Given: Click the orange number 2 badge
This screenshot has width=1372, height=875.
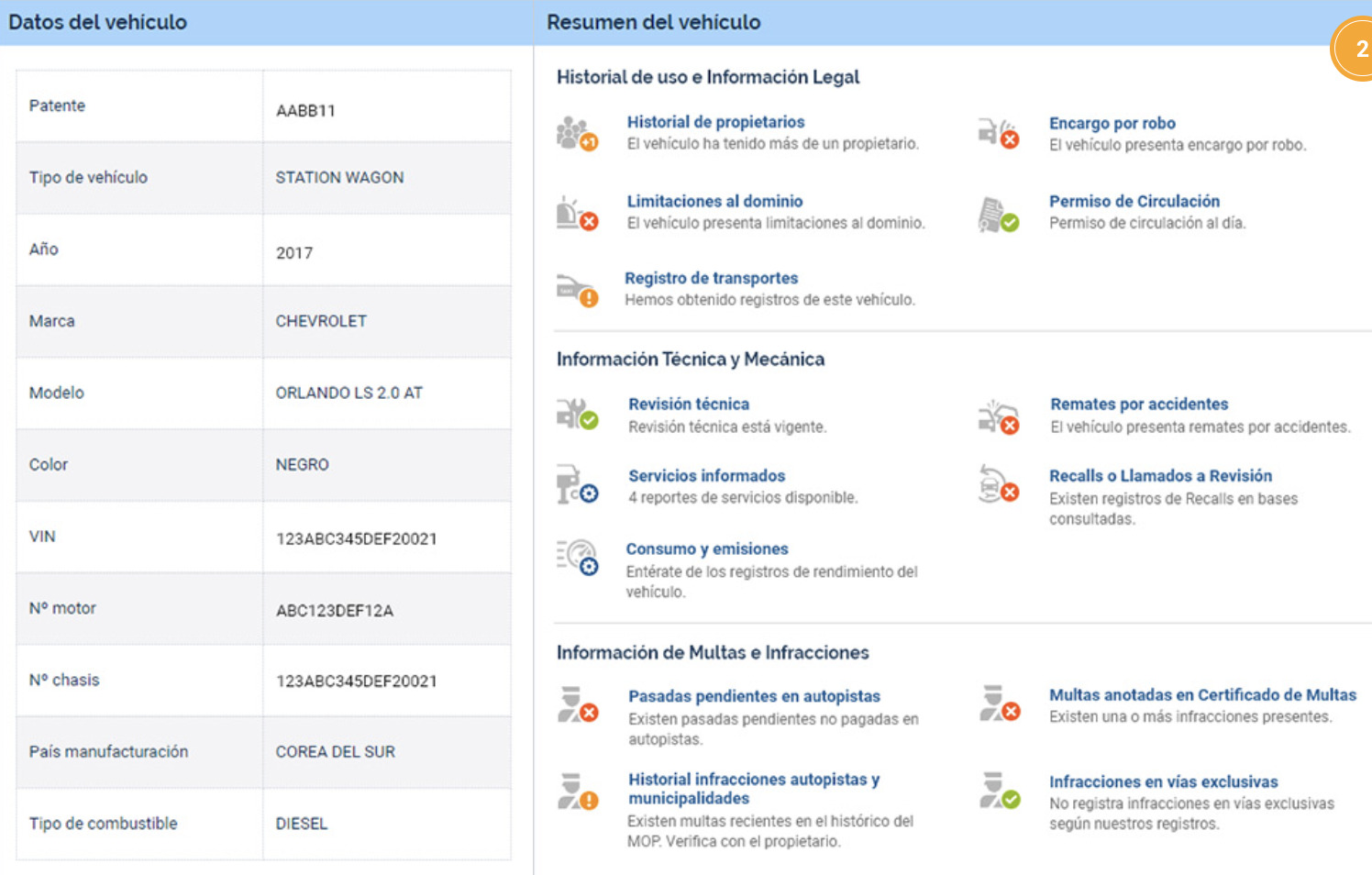Looking at the screenshot, I should 1357,50.
